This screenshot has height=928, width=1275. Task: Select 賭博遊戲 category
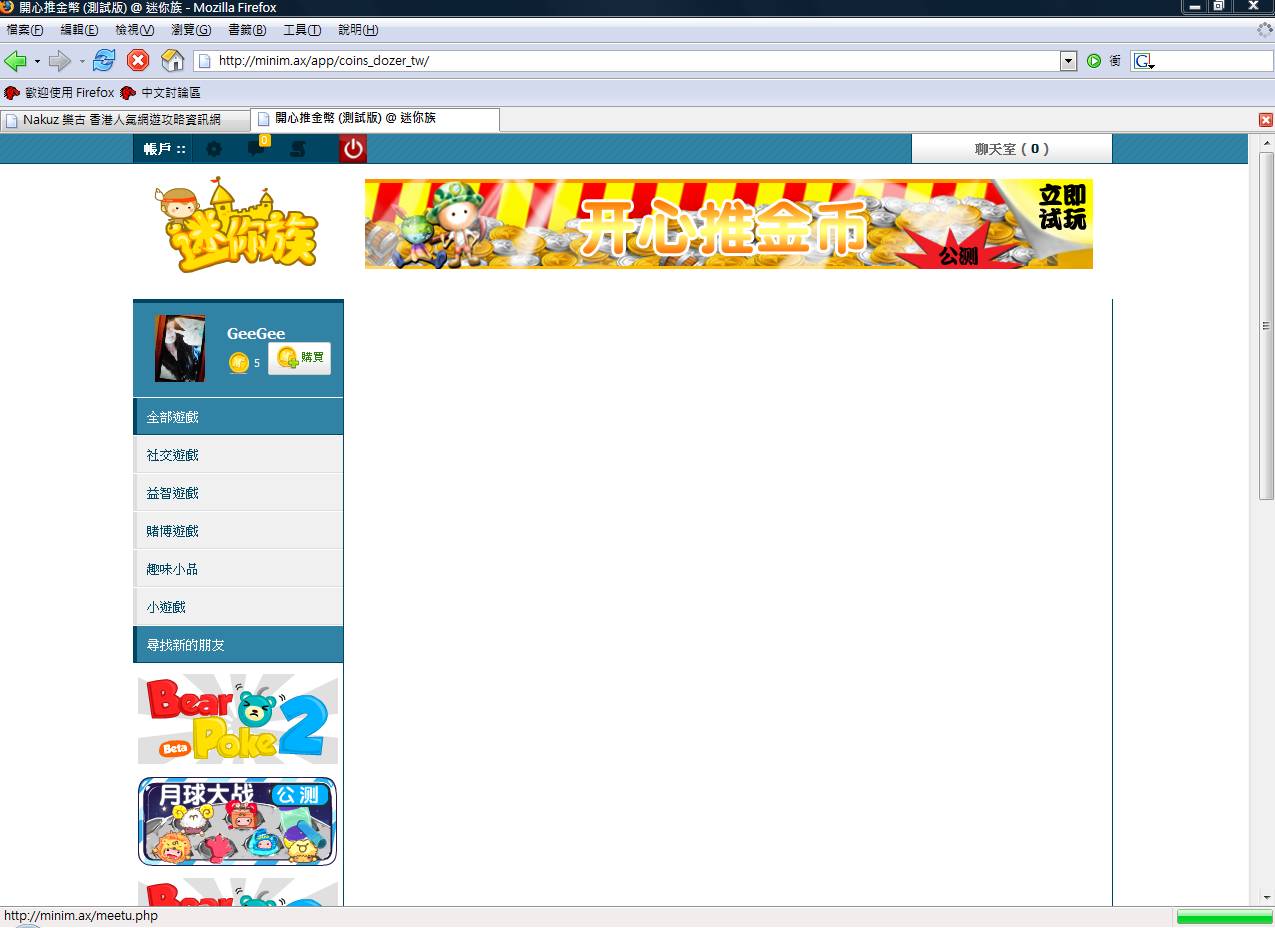click(x=238, y=531)
